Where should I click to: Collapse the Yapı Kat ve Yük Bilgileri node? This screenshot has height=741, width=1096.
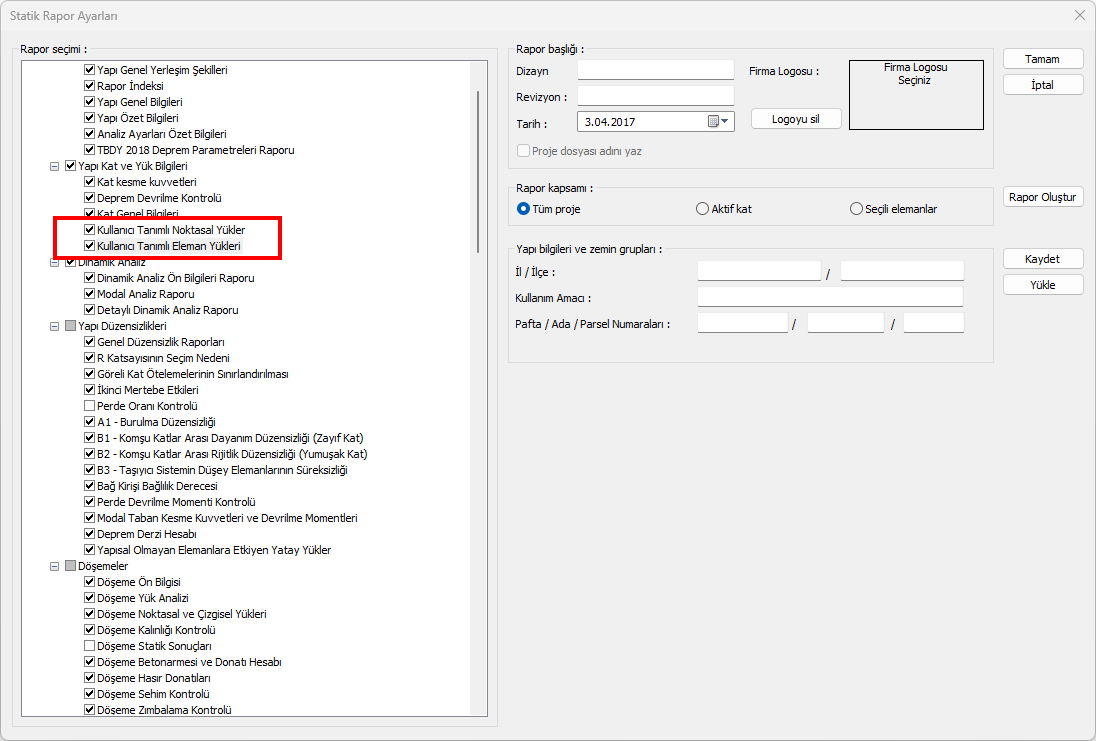(55, 166)
